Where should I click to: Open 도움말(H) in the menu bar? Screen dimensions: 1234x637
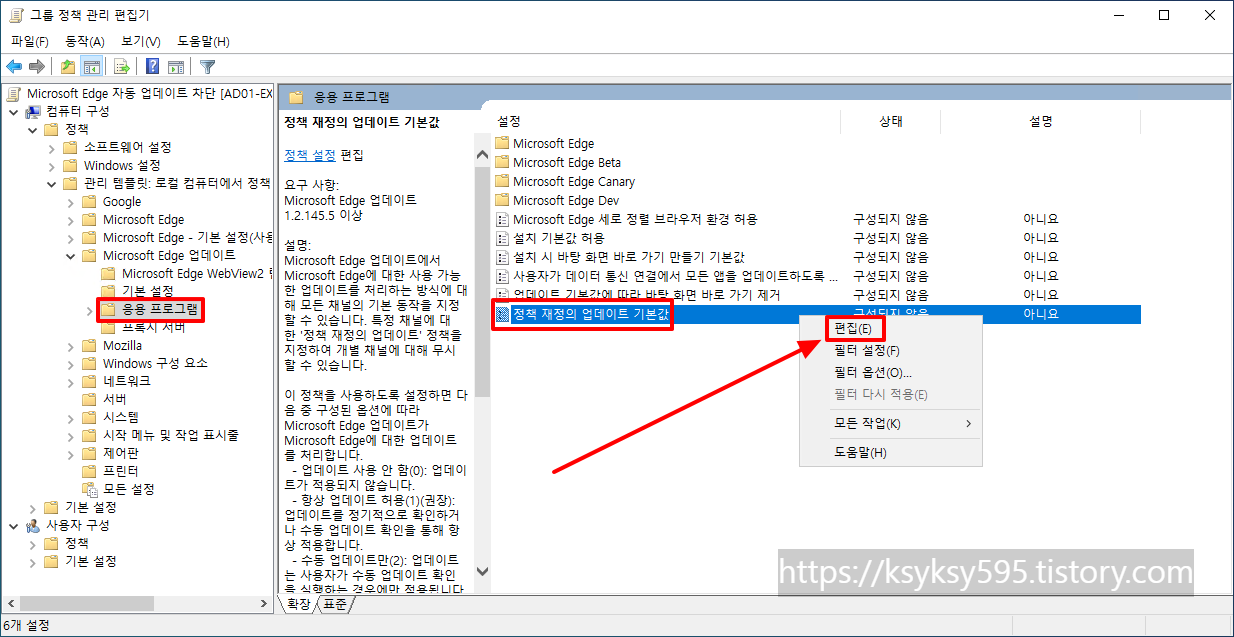(204, 41)
